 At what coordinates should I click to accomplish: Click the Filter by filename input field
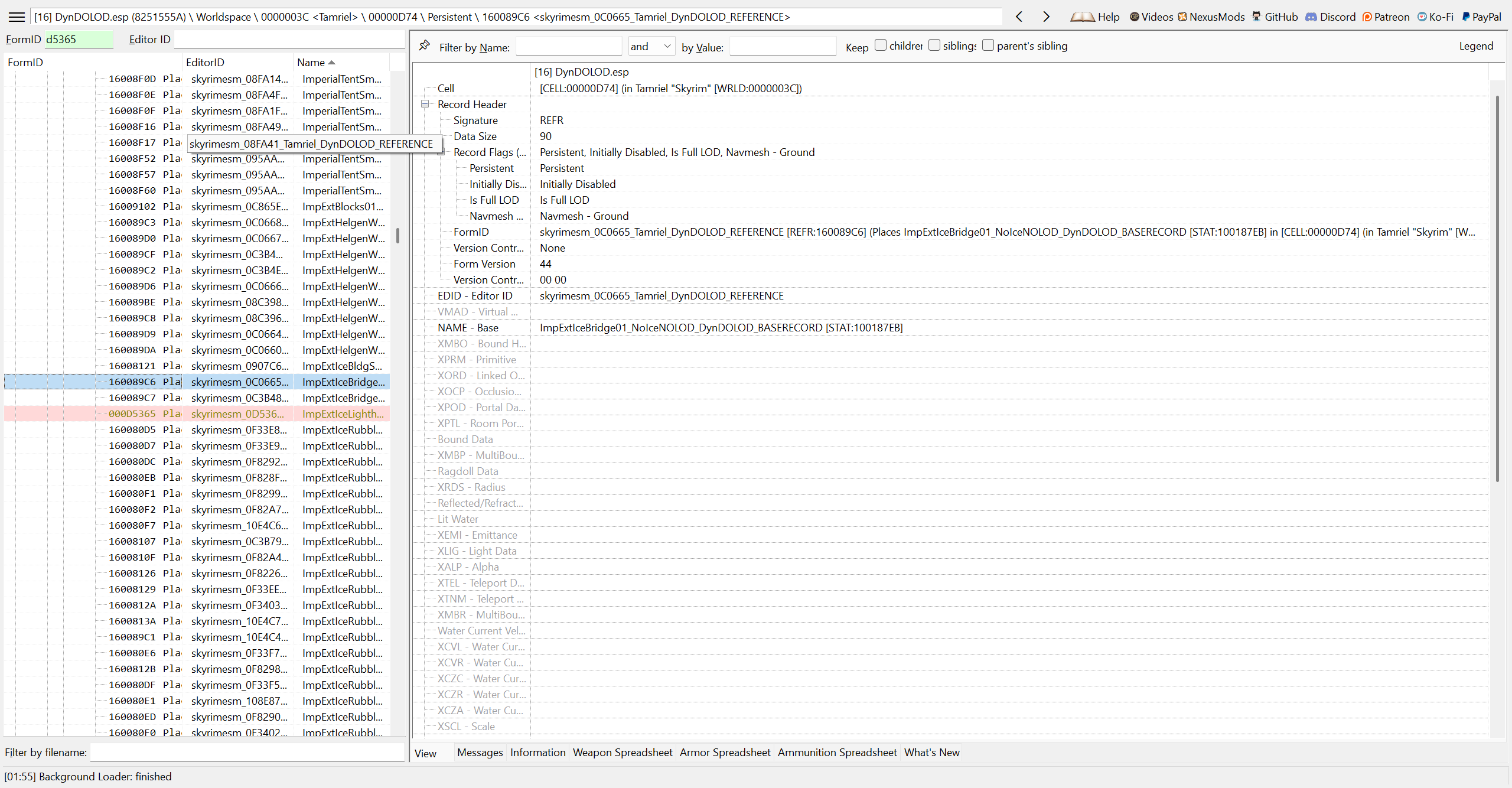(x=247, y=753)
